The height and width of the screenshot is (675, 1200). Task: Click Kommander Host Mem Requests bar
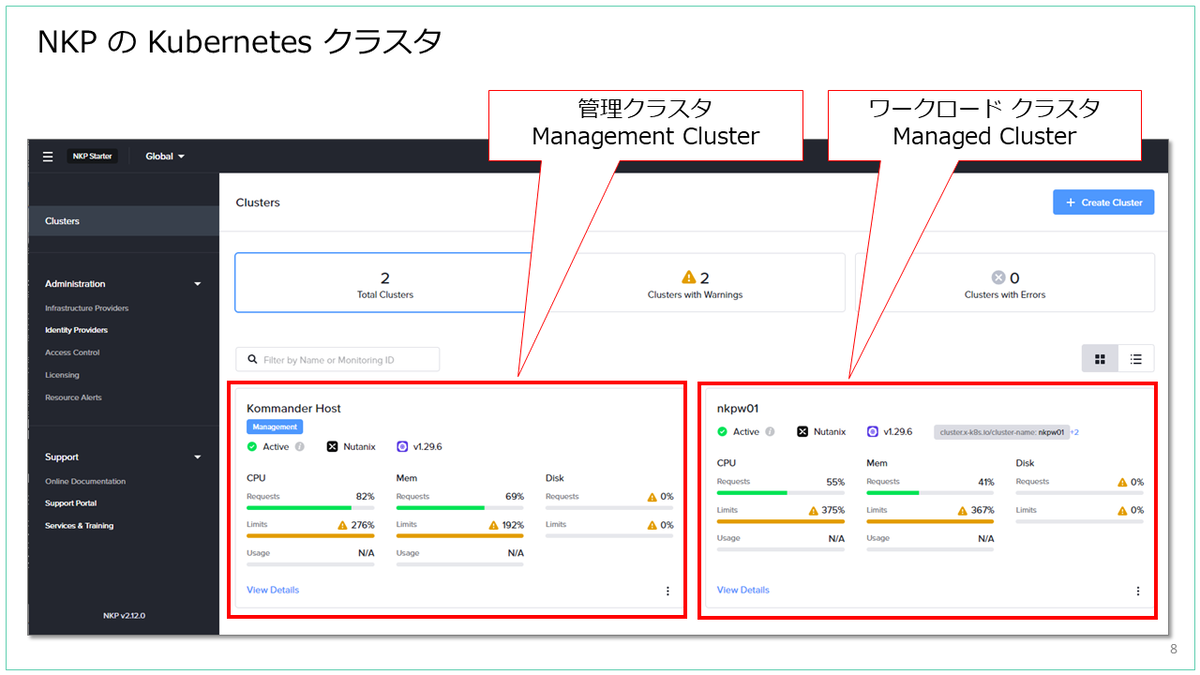[x=460, y=508]
